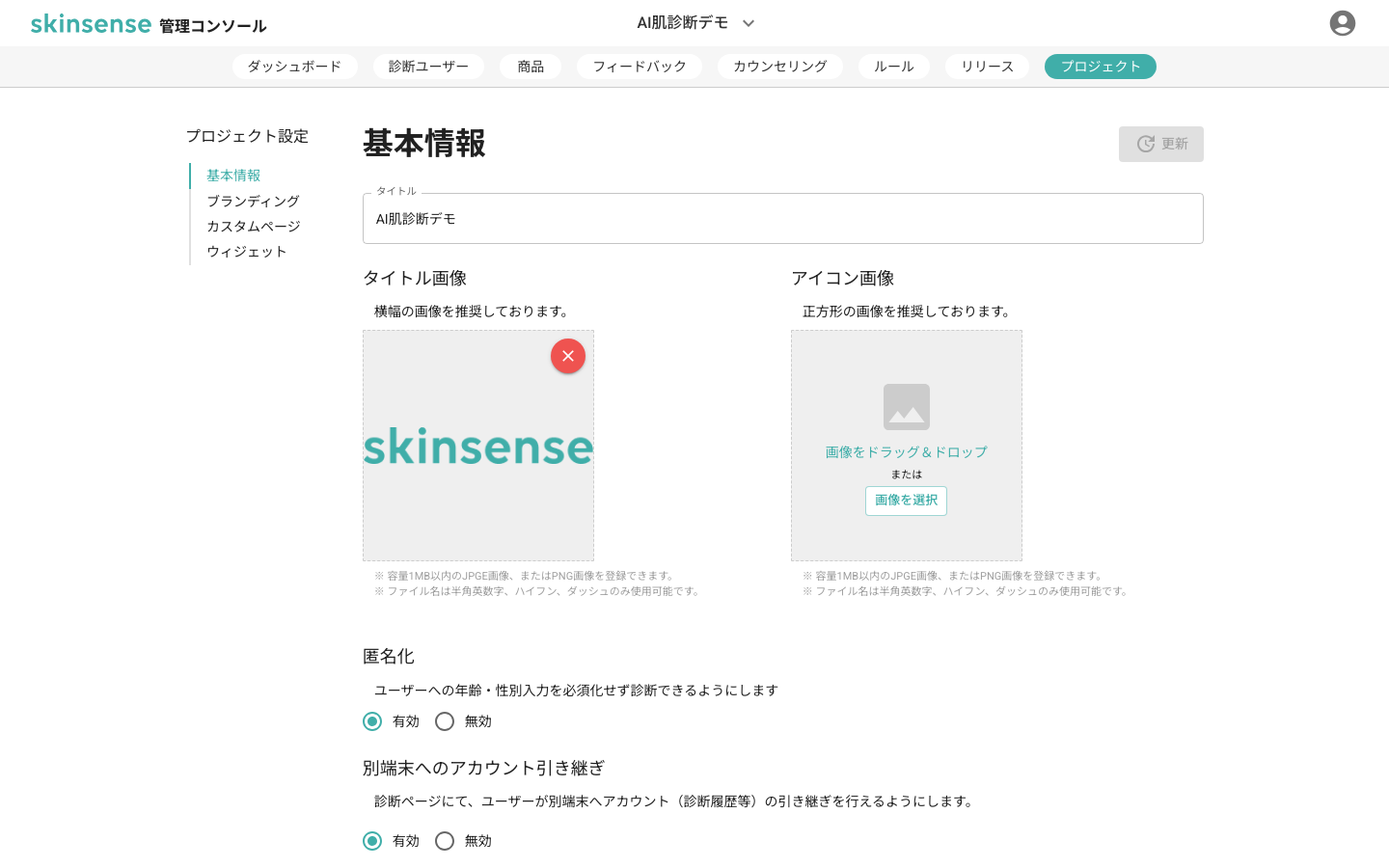Select the カウンセリング tab
Screen dimensions: 1389x868
coord(780,67)
